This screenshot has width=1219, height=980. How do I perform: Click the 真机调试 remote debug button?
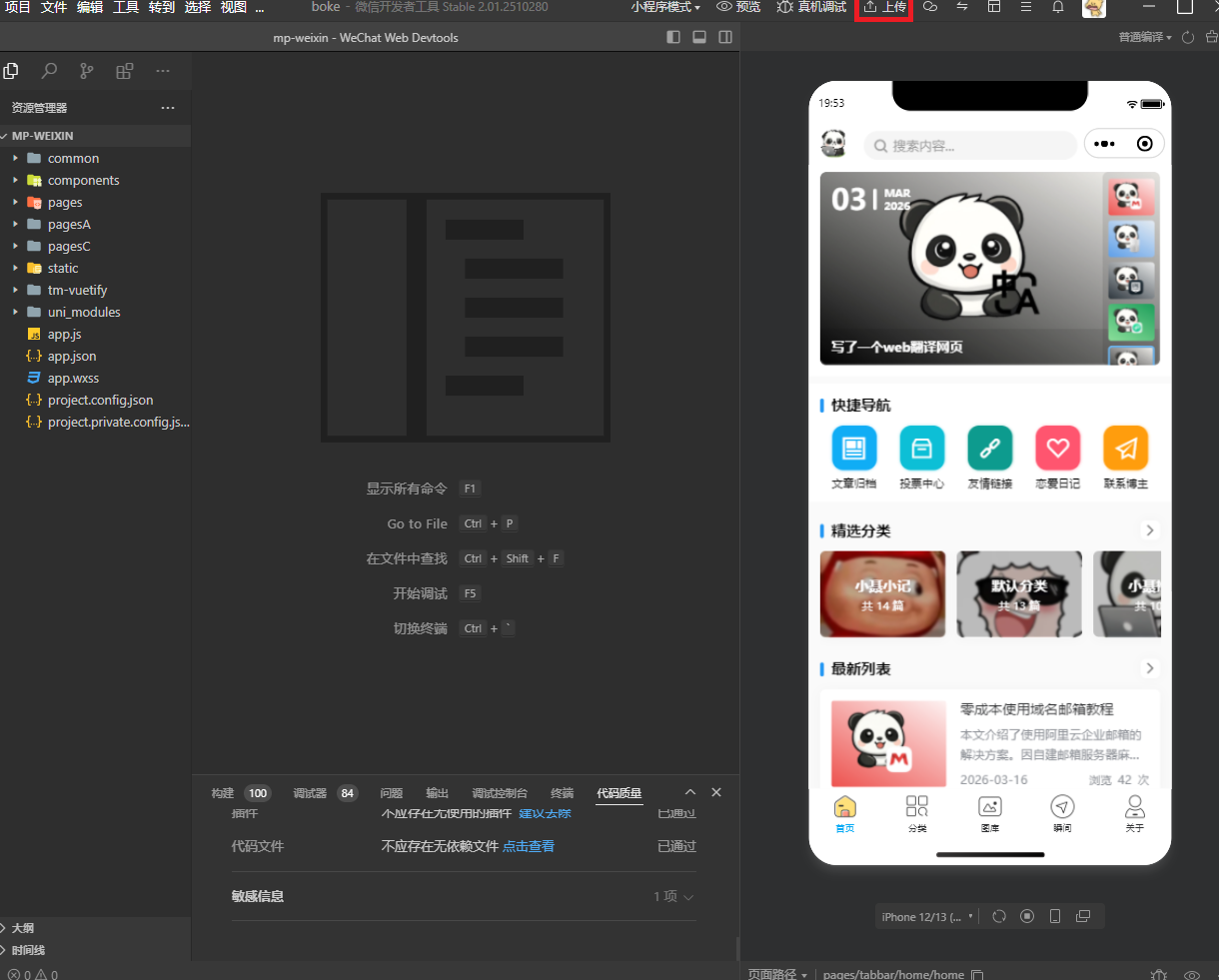pos(811,7)
